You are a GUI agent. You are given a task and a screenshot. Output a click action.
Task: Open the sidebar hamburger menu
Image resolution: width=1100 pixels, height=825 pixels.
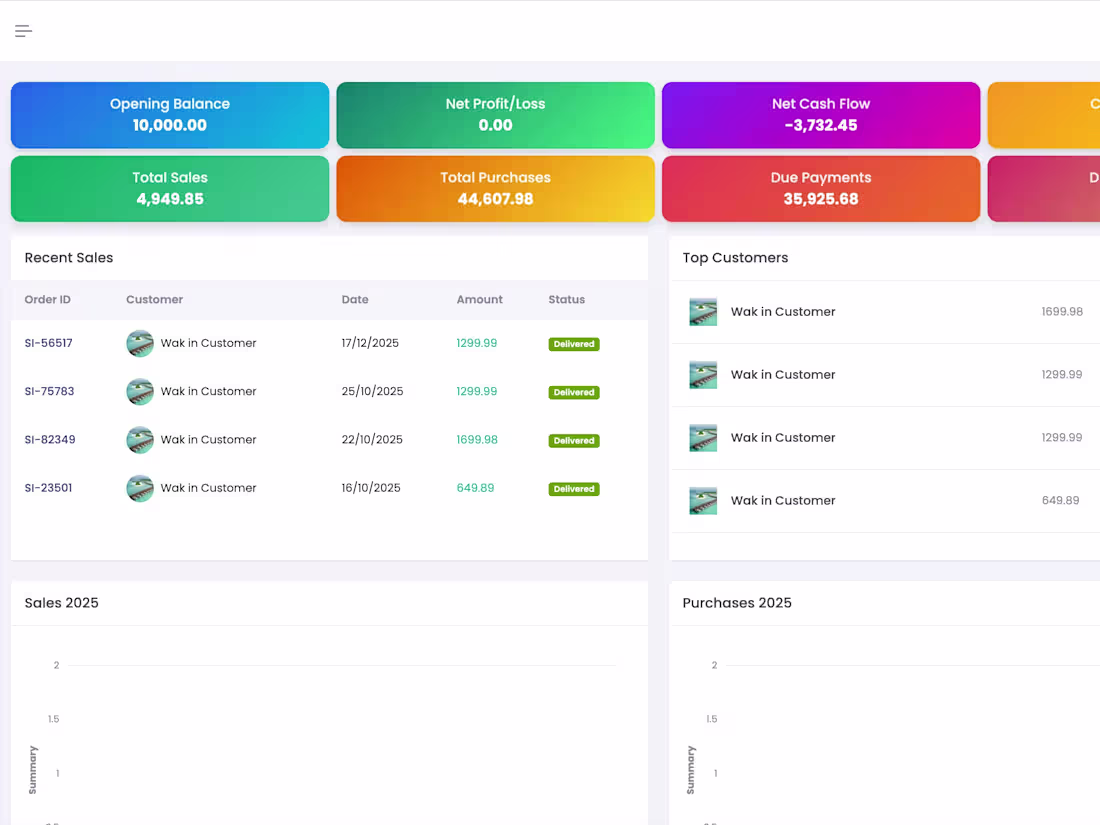pos(23,31)
